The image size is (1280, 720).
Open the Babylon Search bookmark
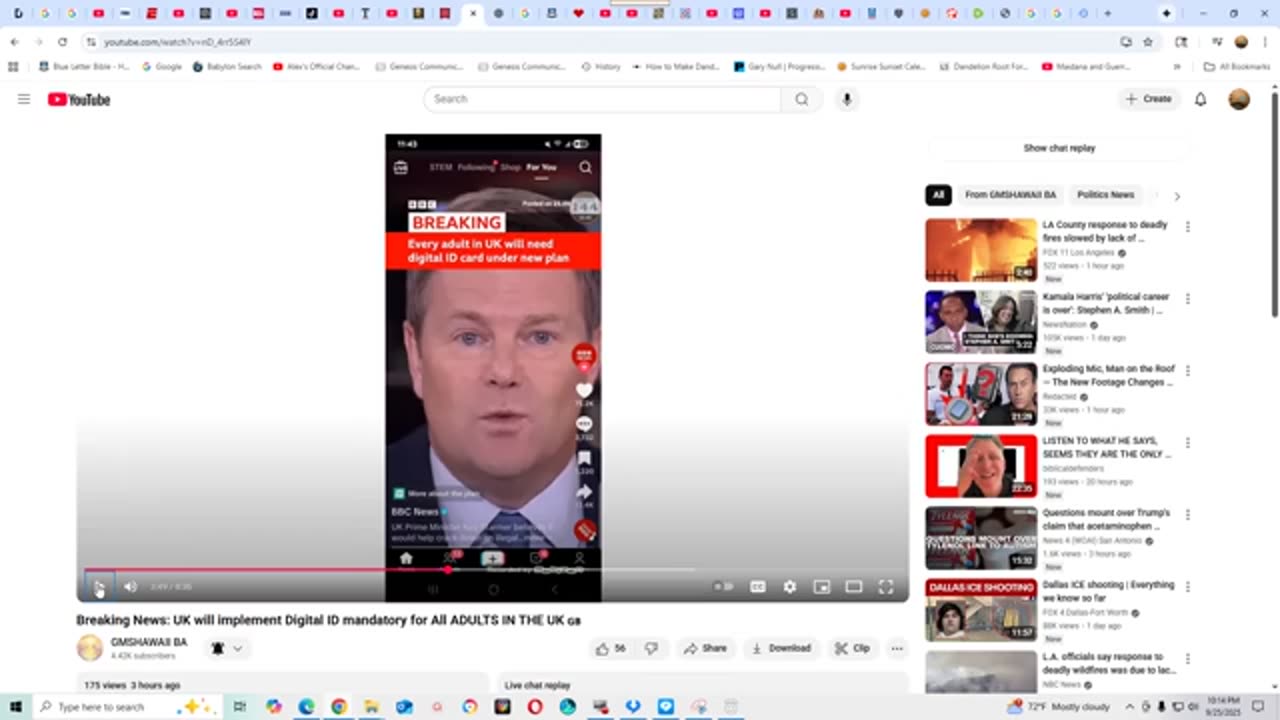coord(227,67)
